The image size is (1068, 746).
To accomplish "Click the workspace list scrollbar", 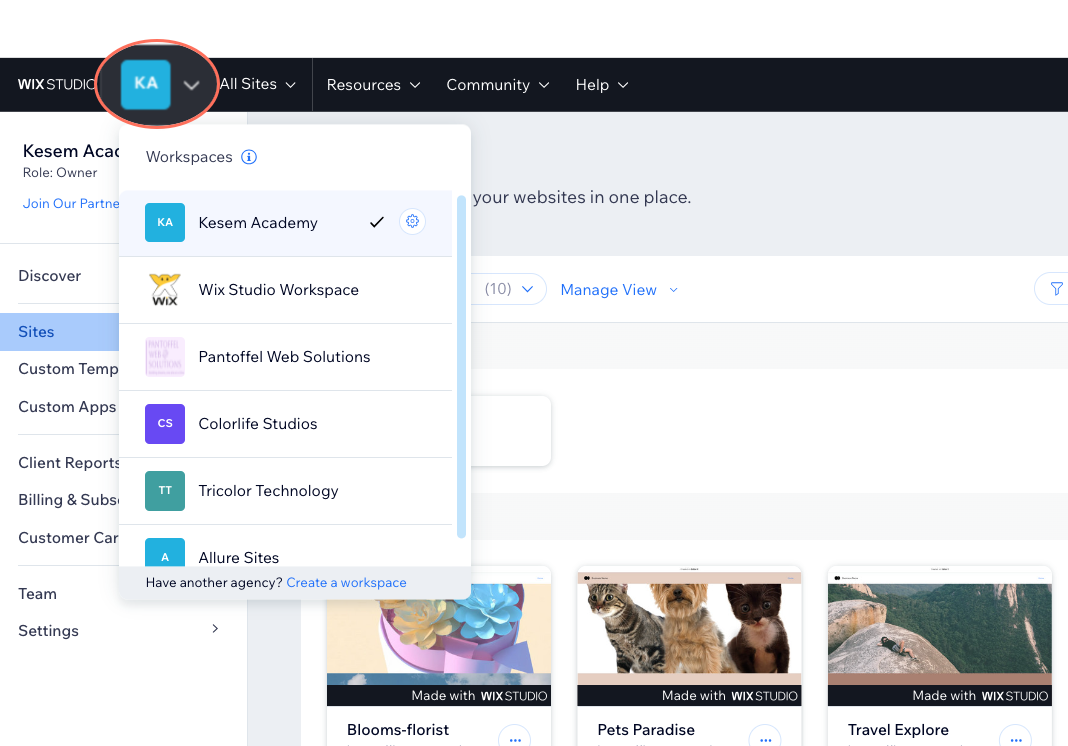I will 461,367.
